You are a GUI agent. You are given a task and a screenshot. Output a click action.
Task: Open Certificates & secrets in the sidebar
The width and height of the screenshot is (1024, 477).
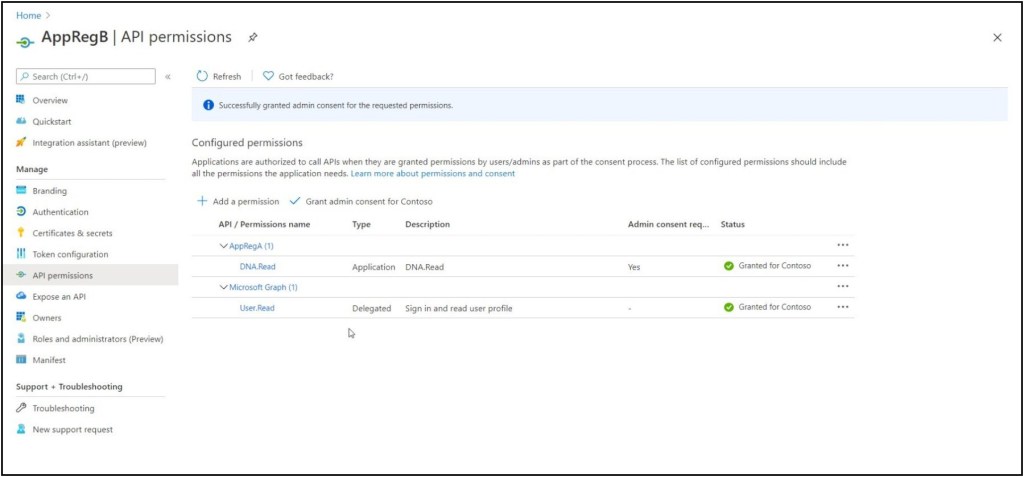[72, 233]
